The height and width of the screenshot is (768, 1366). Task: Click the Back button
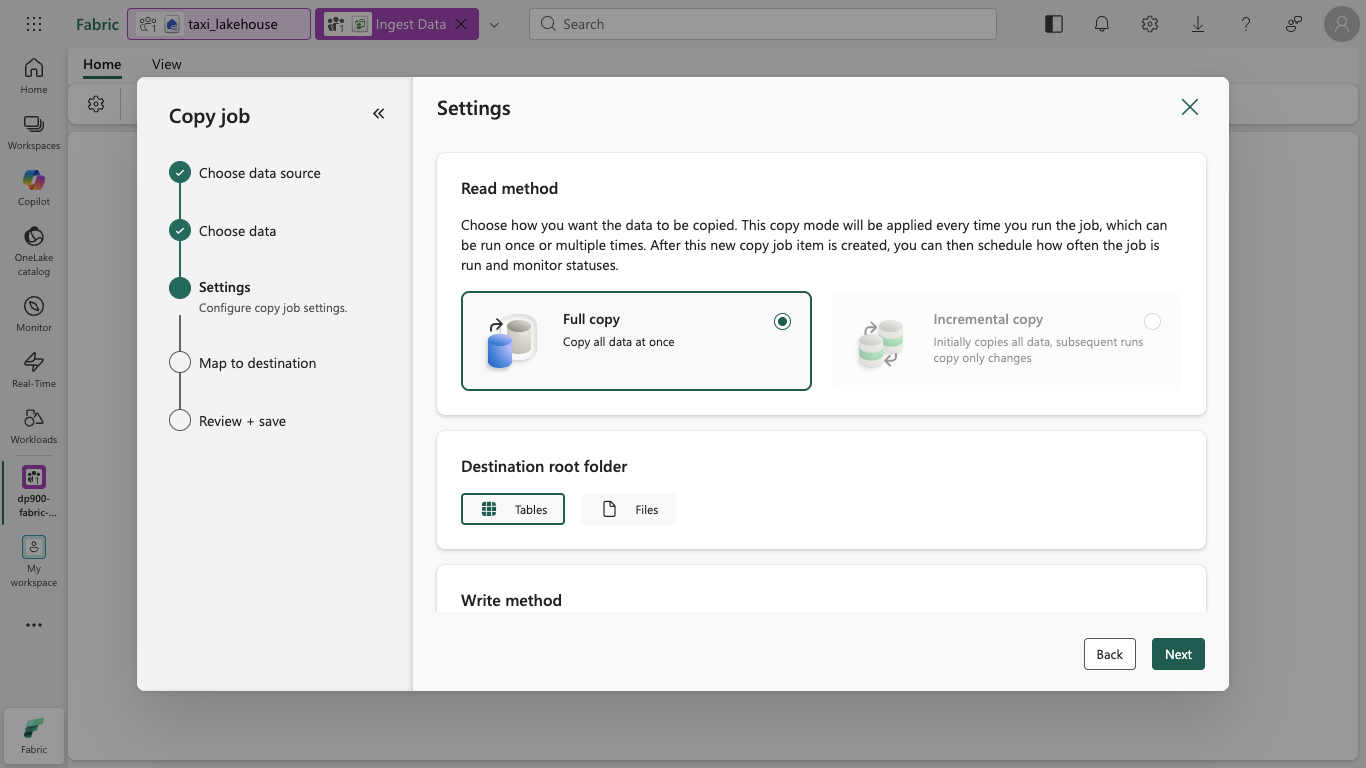click(x=1110, y=654)
